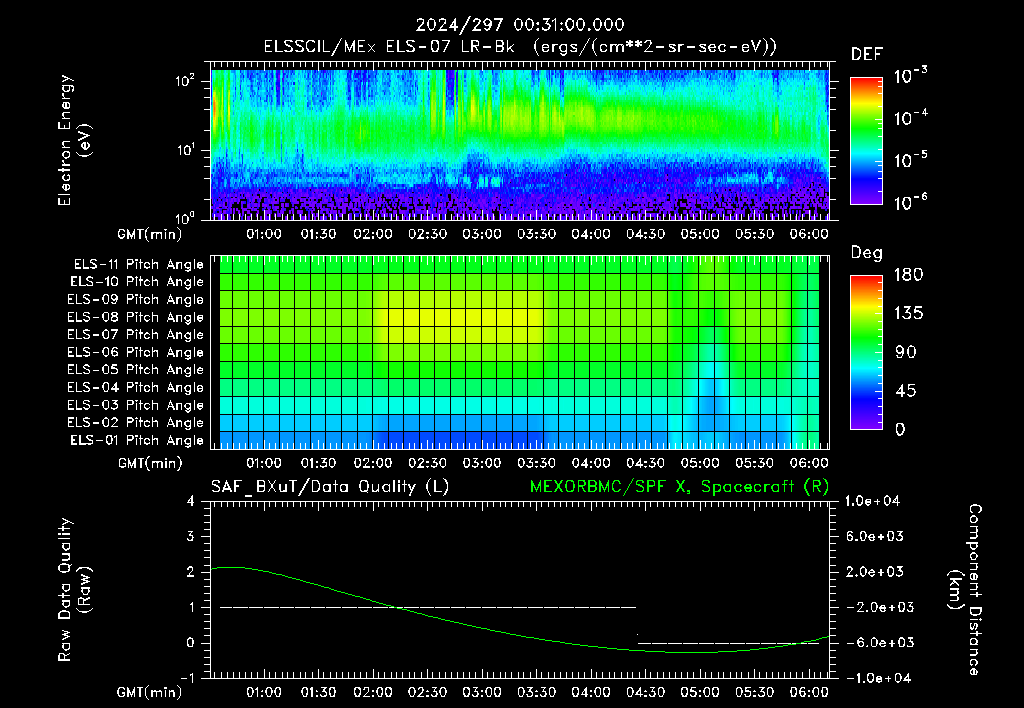Image resolution: width=1024 pixels, height=708 pixels.
Task: Click the 1.0e+04 right axis value
Action: 872,501
